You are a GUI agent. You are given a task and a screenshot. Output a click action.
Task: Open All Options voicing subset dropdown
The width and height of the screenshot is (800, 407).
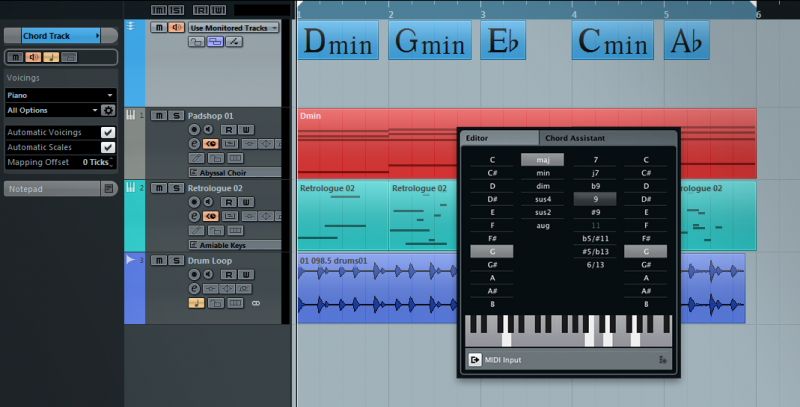[x=52, y=110]
